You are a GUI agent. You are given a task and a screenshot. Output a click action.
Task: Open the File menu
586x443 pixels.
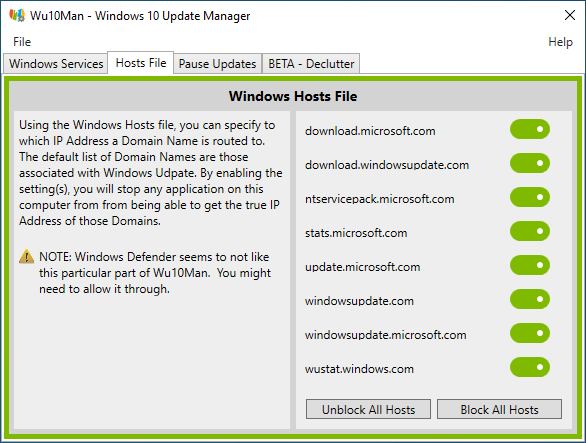click(x=22, y=42)
